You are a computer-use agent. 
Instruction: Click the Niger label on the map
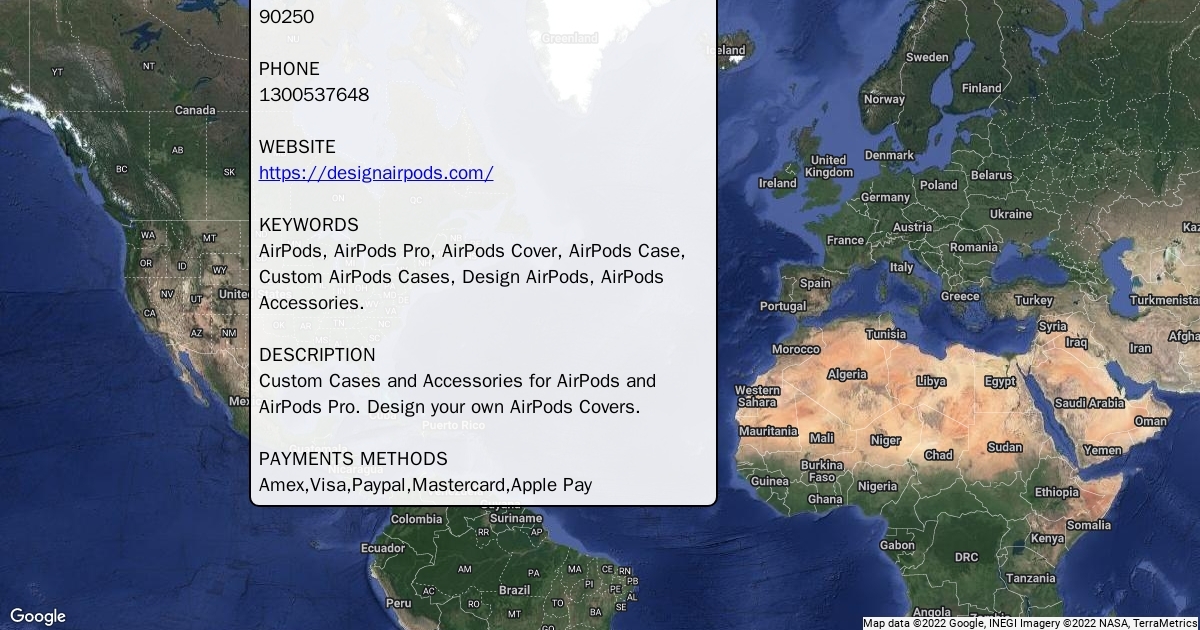tap(885, 440)
